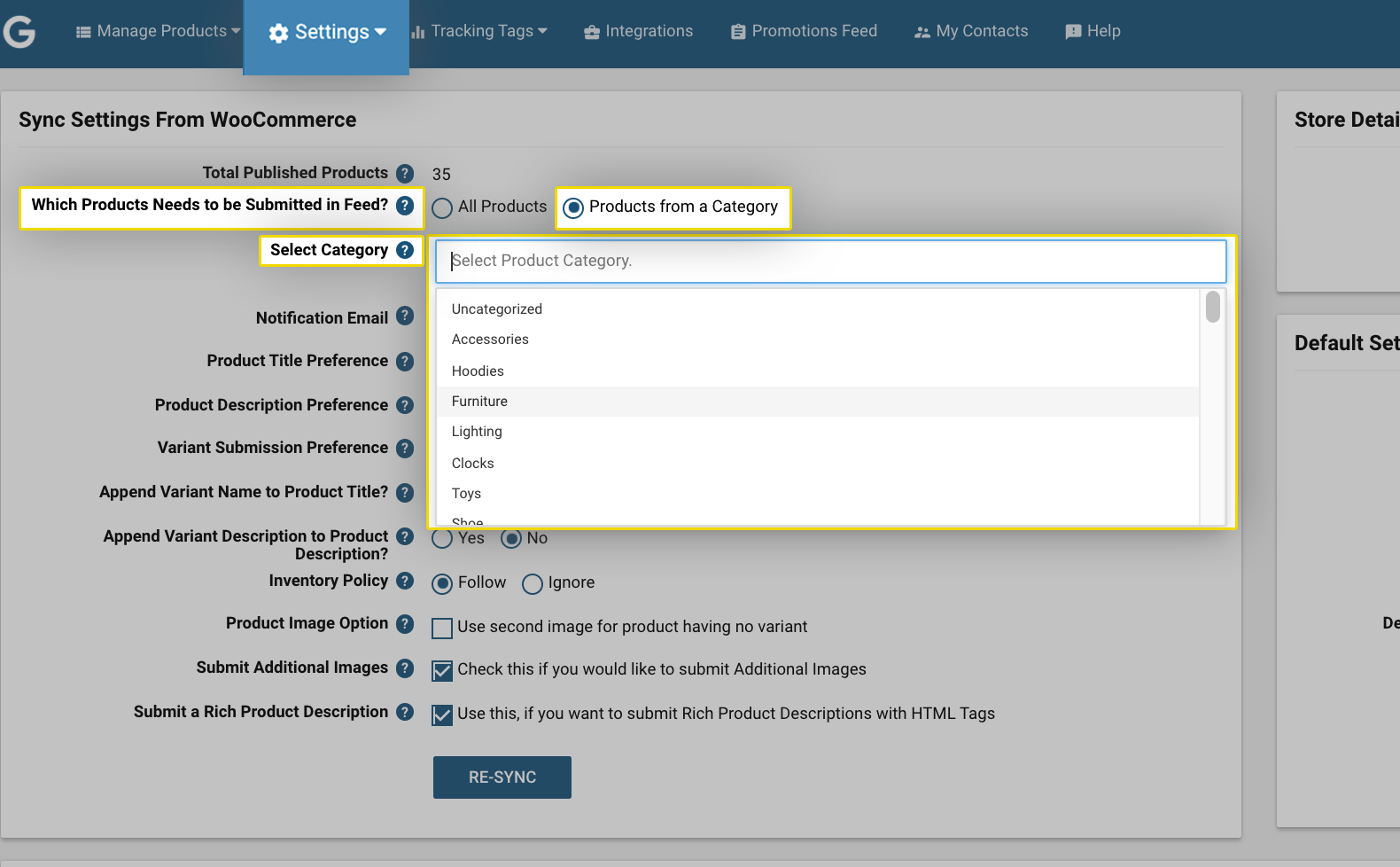
Task: Open the My Contacts page
Action: (982, 31)
